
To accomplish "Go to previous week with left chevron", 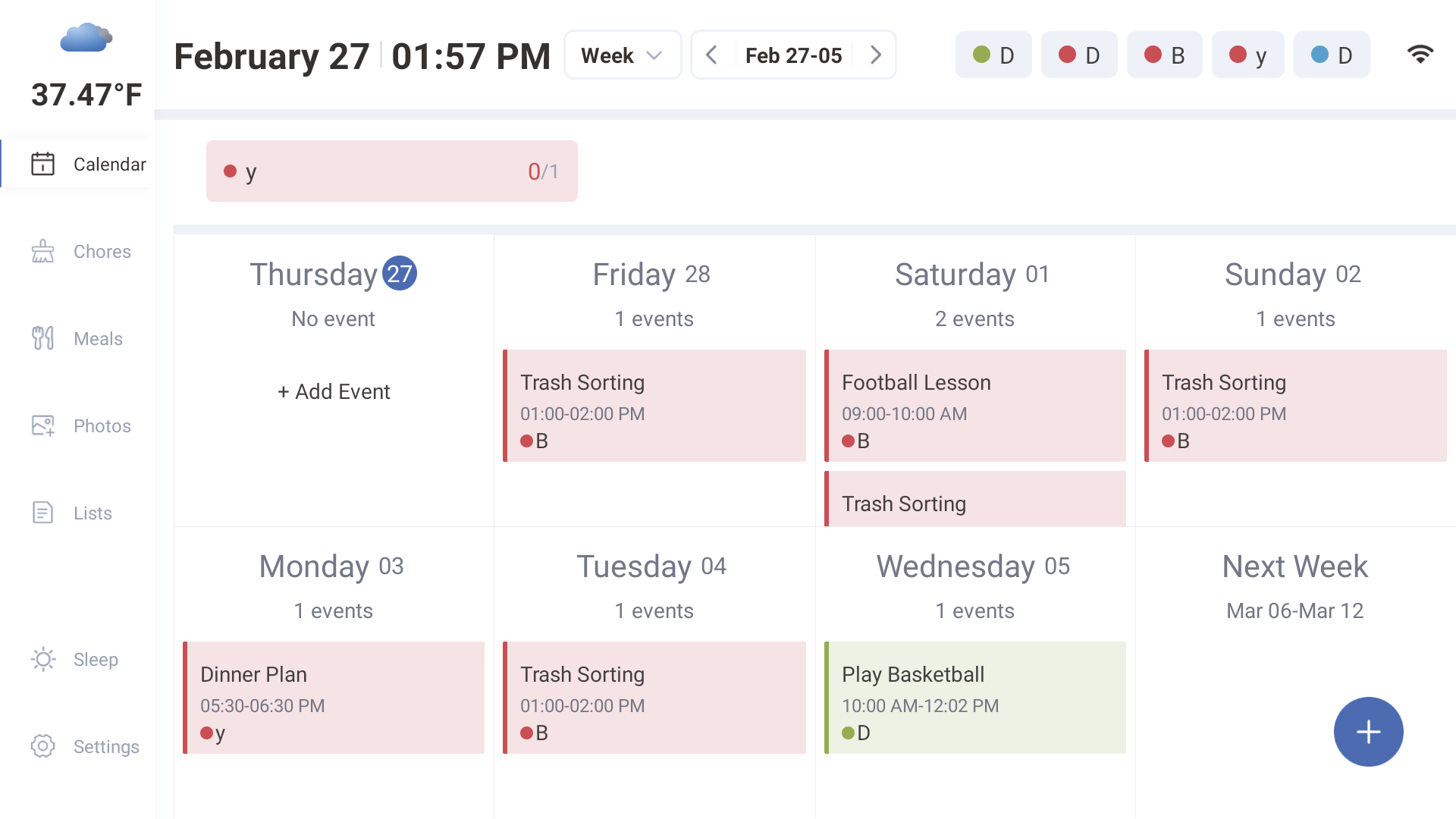I will pos(712,54).
